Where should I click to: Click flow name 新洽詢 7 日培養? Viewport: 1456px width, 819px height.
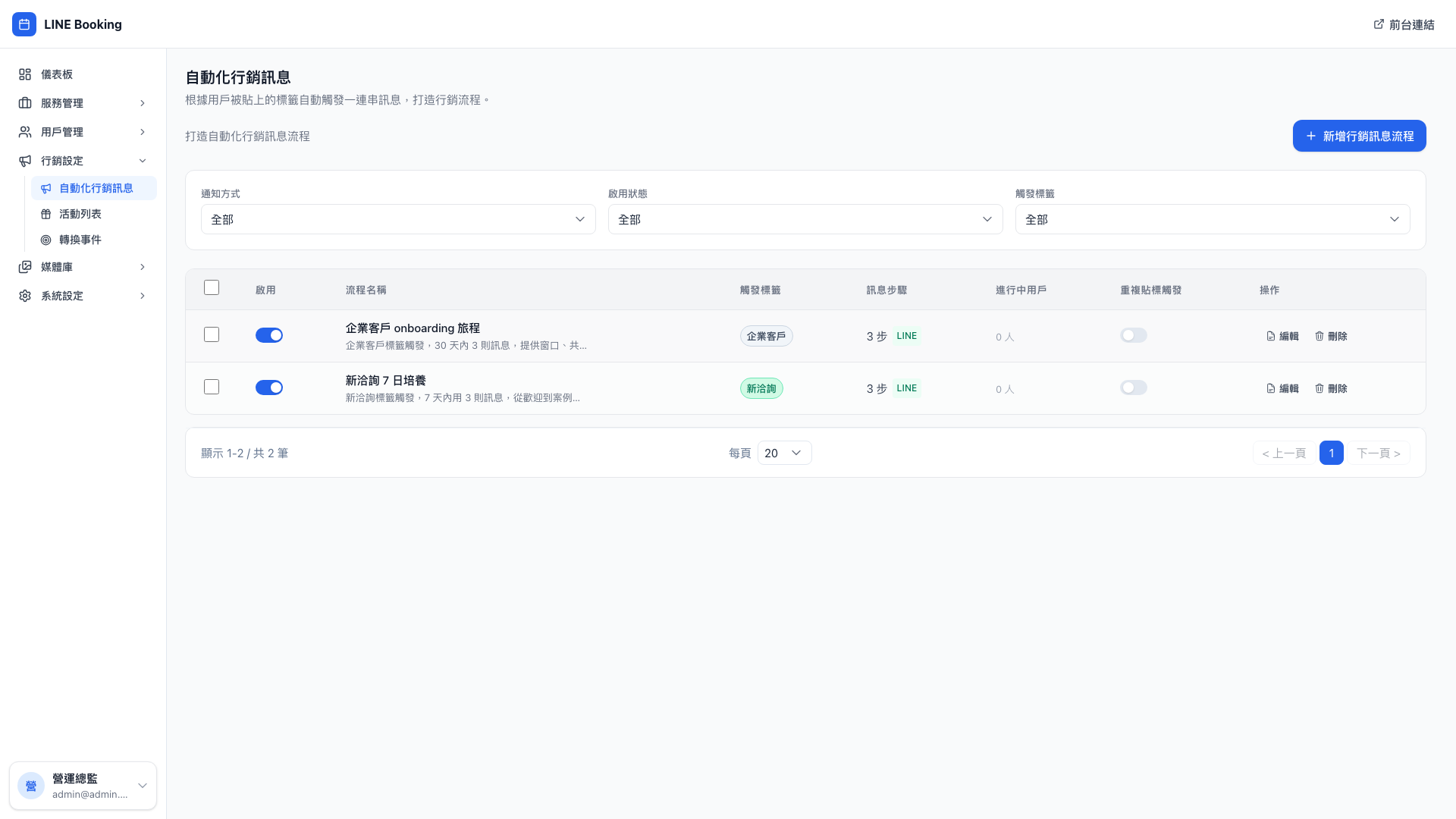tap(386, 381)
